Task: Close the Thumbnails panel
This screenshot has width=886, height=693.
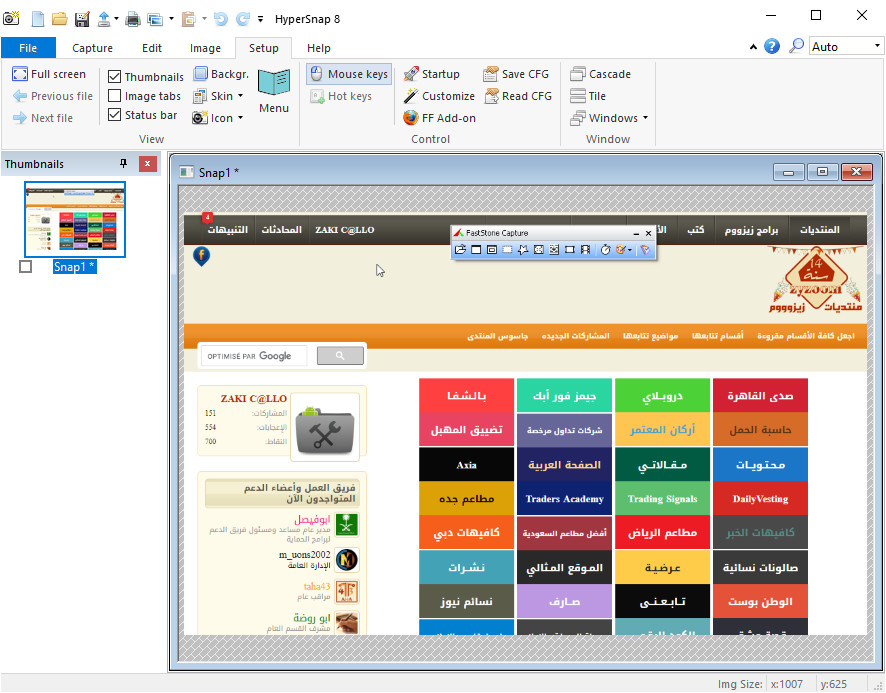Action: point(147,163)
